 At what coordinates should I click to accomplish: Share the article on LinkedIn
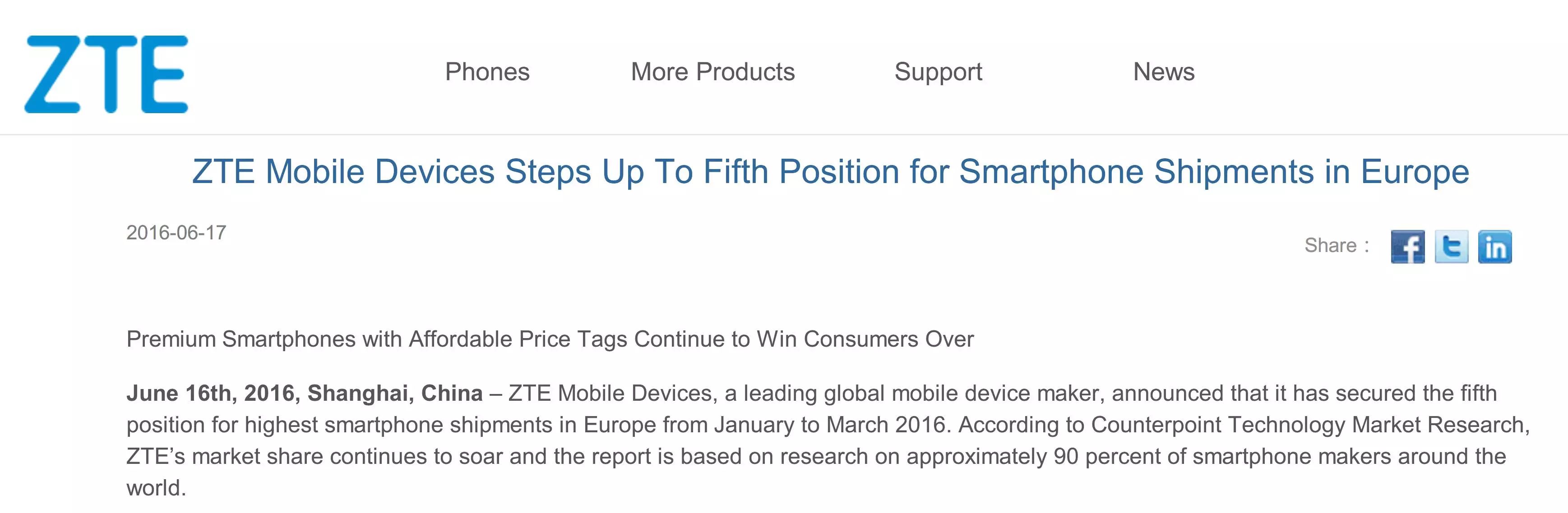coord(1495,247)
